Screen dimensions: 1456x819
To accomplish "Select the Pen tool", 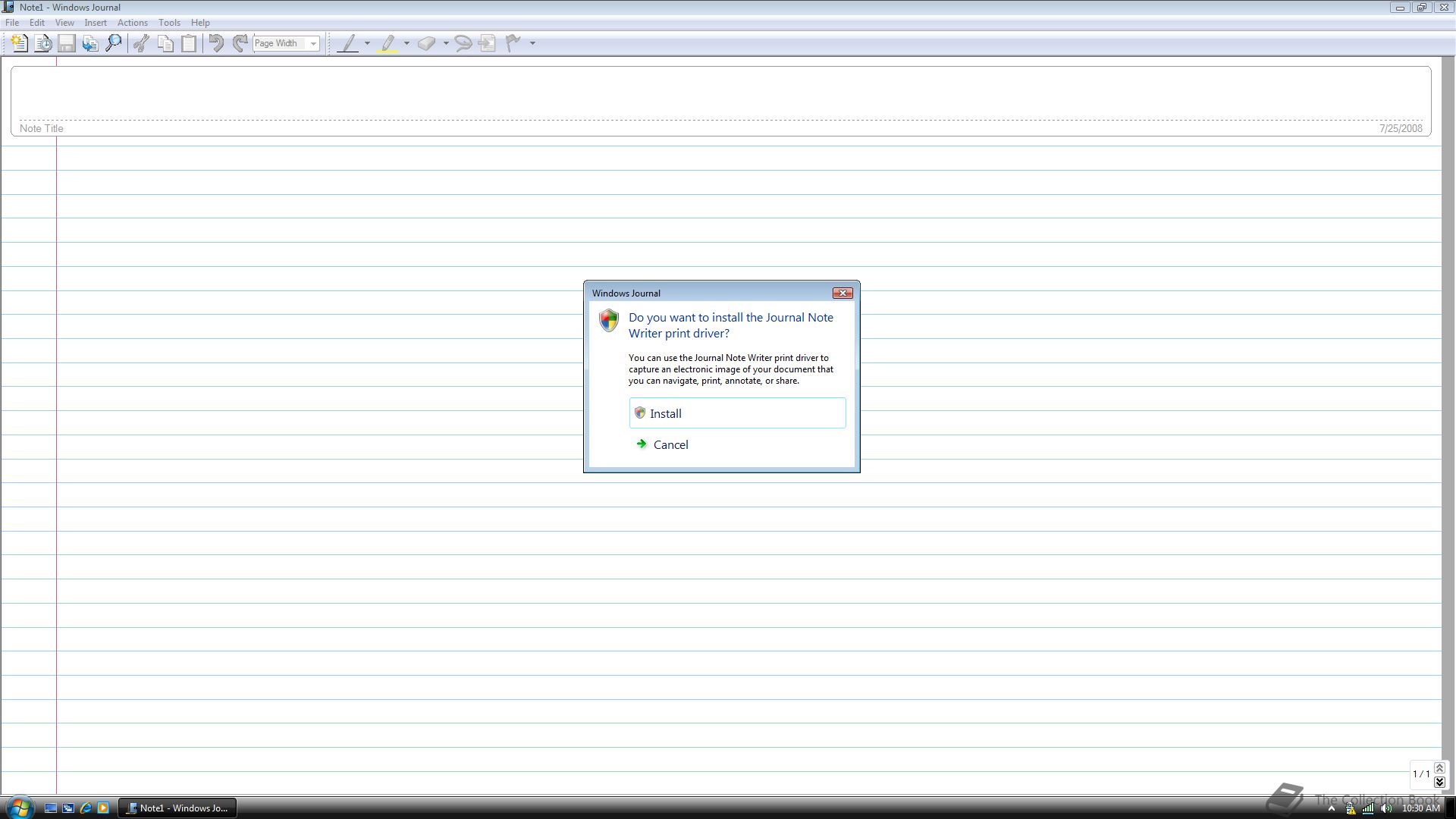I will point(348,43).
